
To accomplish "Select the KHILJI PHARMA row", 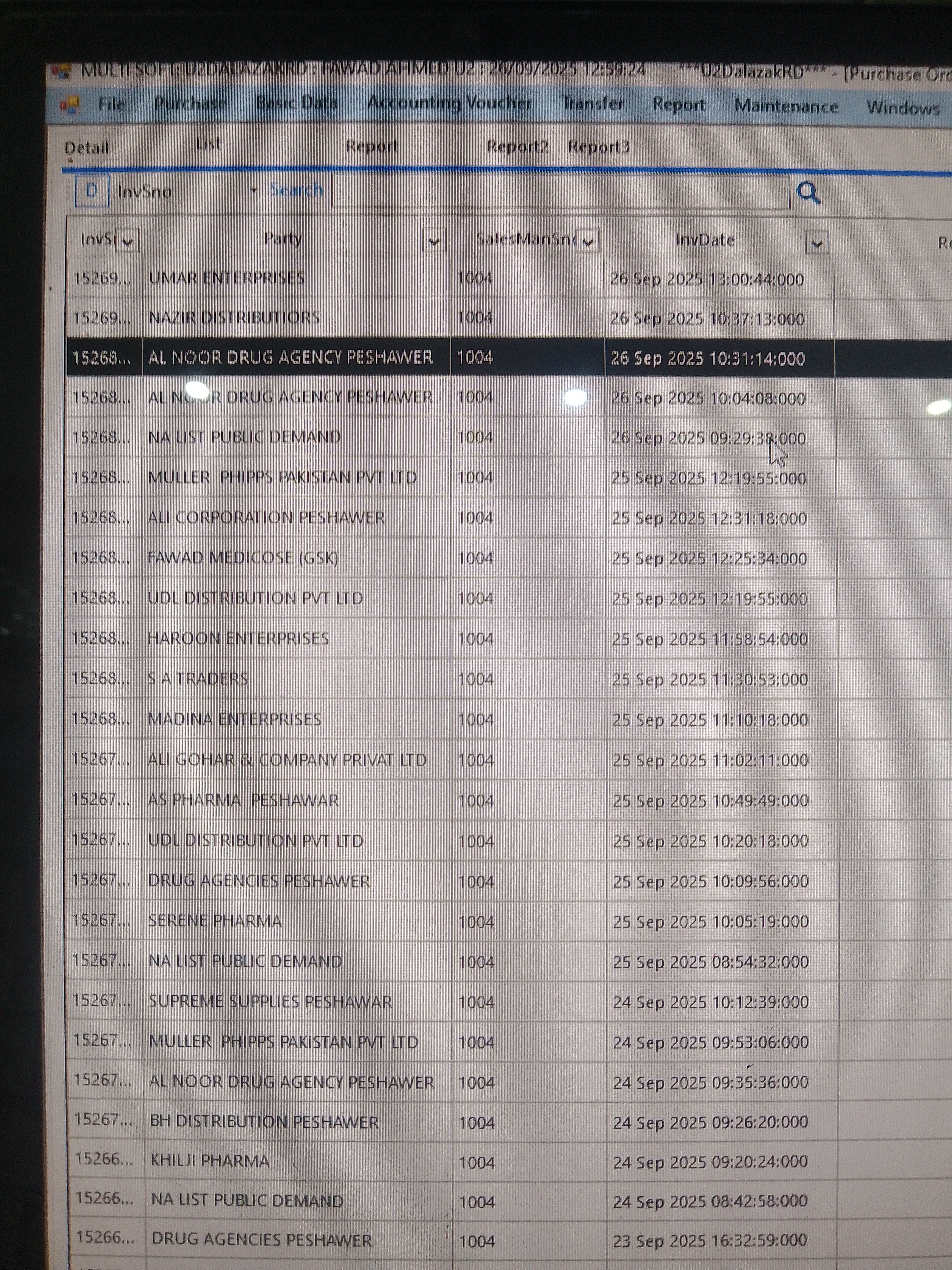I will (209, 1161).
